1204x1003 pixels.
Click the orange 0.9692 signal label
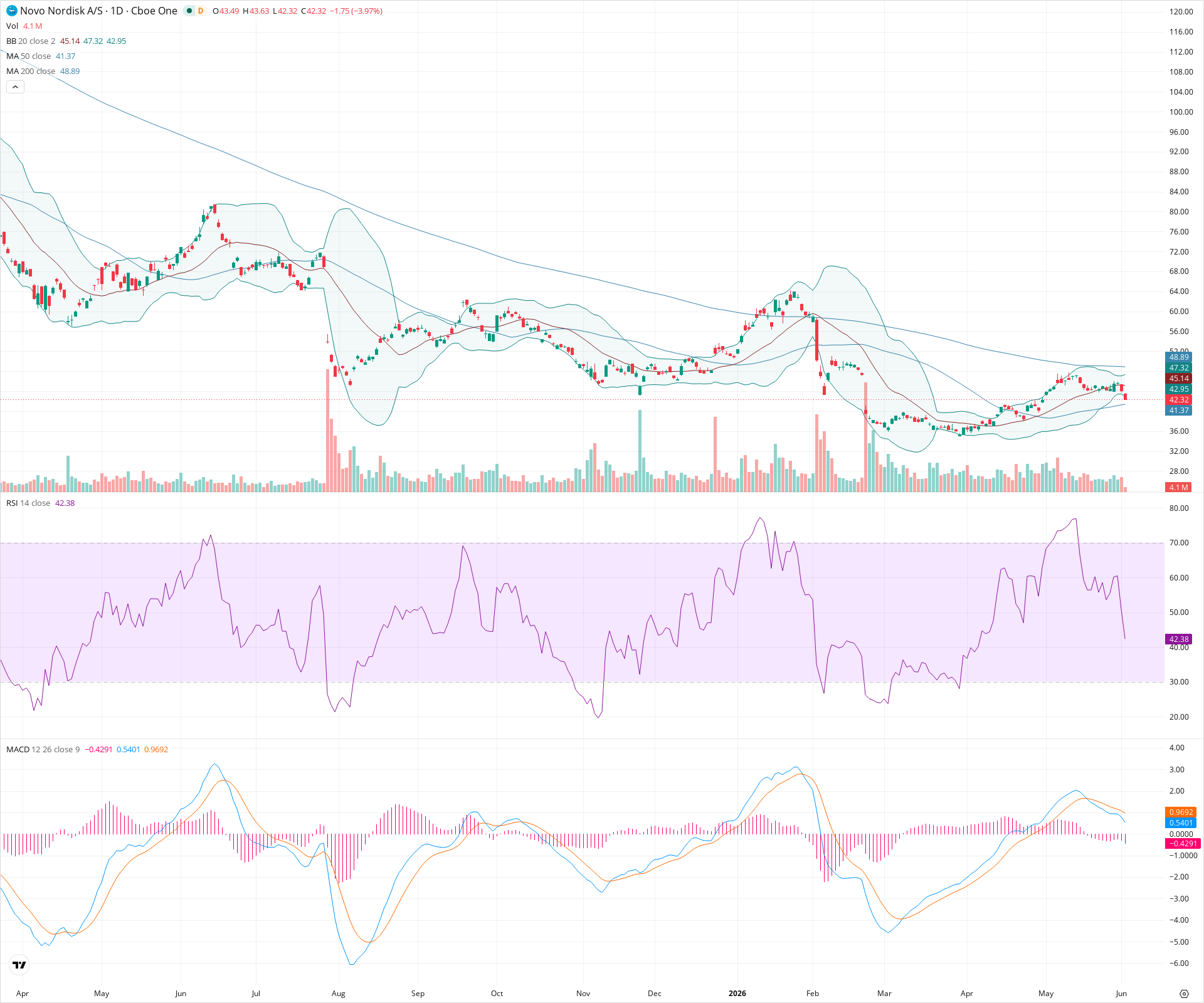coord(1181,812)
